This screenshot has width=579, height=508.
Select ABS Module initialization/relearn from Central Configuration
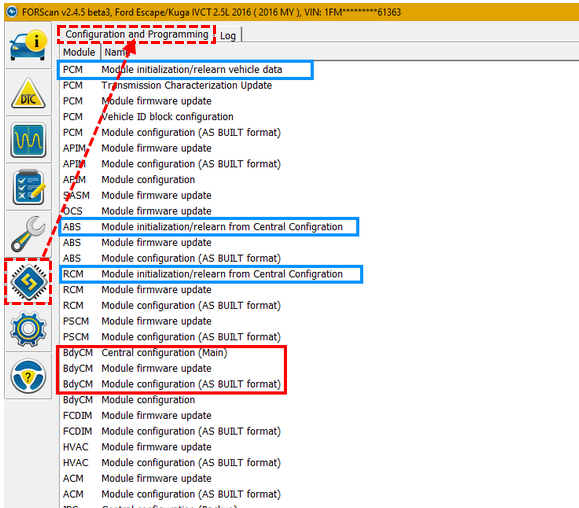pos(209,227)
